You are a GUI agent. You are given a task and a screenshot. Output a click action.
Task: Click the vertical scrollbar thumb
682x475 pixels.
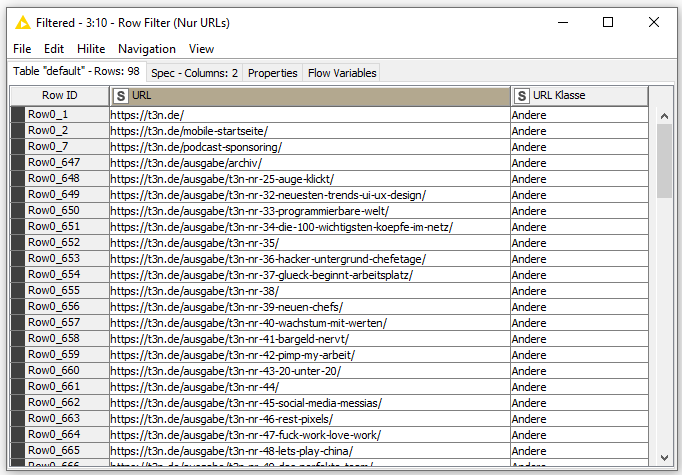pos(664,161)
